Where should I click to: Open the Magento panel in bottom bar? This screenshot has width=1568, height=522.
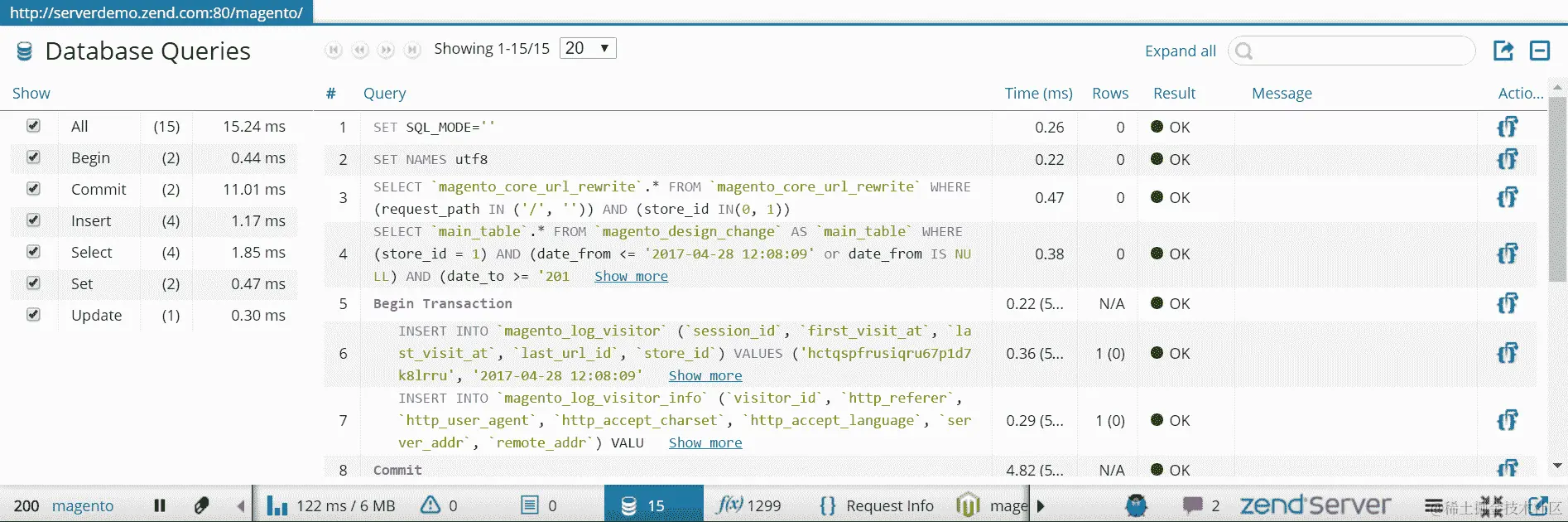click(992, 505)
